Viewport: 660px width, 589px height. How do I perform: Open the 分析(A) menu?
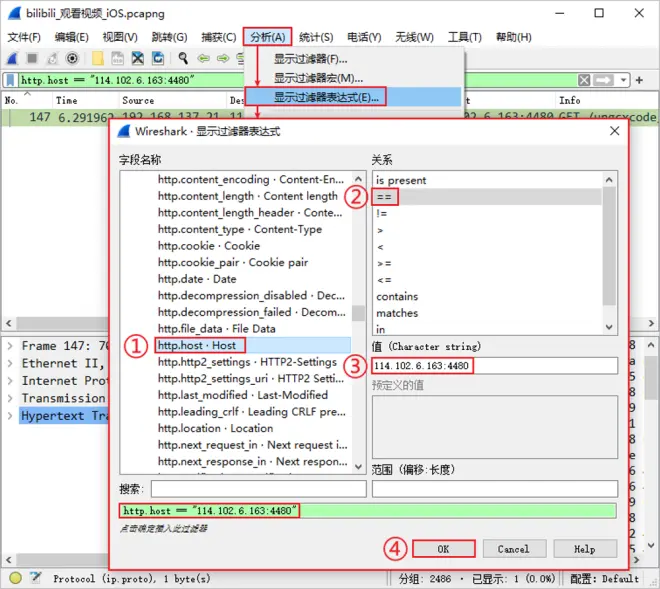[x=267, y=37]
